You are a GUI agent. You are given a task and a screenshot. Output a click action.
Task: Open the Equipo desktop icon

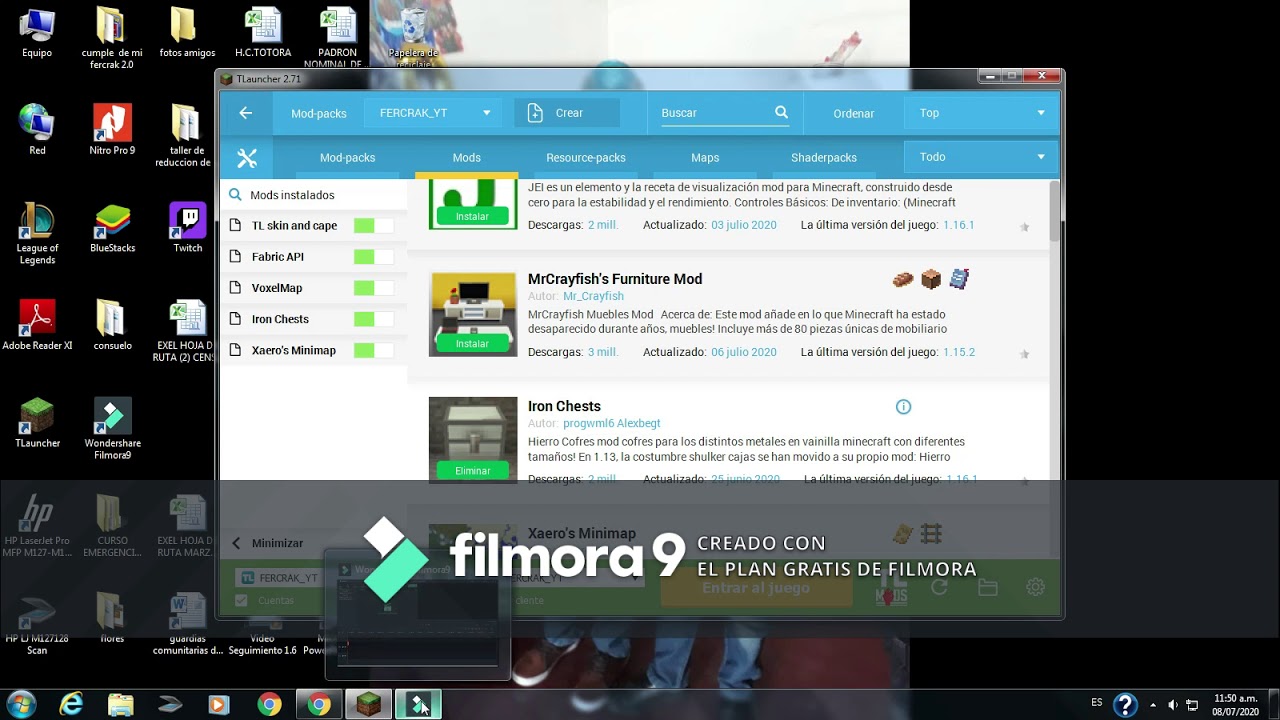pyautogui.click(x=37, y=33)
